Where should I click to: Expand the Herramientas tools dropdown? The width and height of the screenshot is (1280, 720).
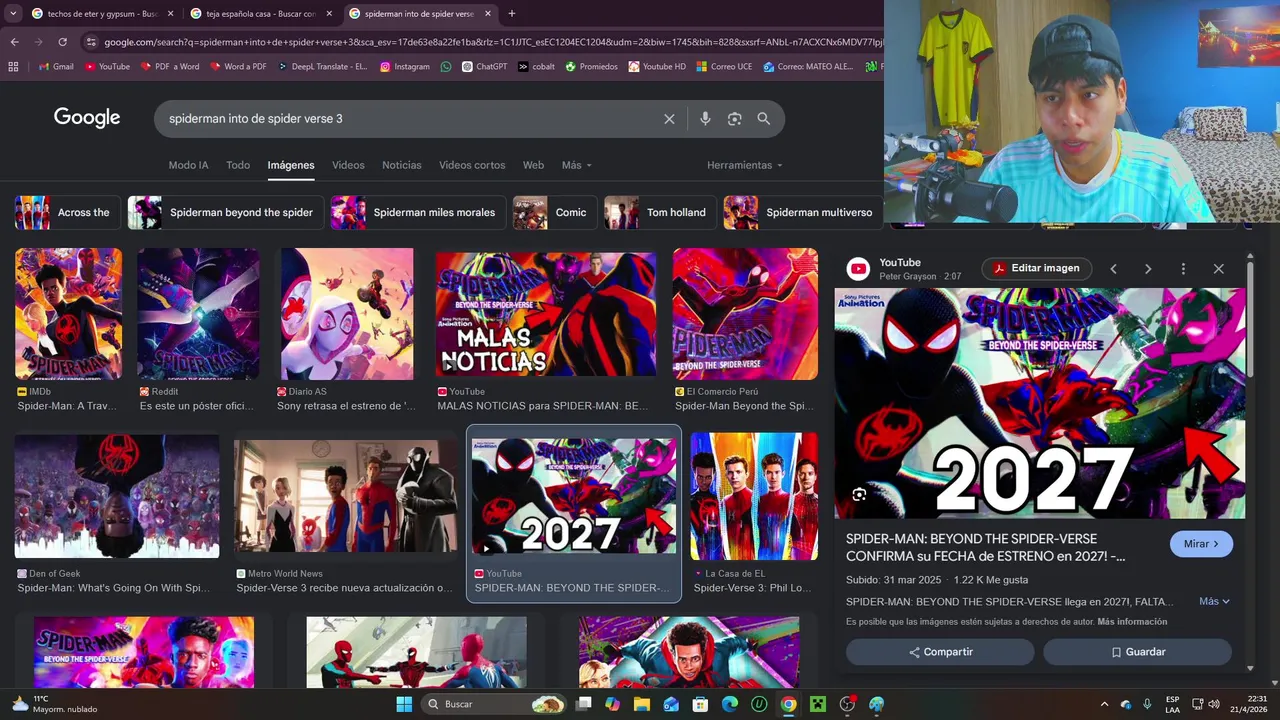pos(745,165)
